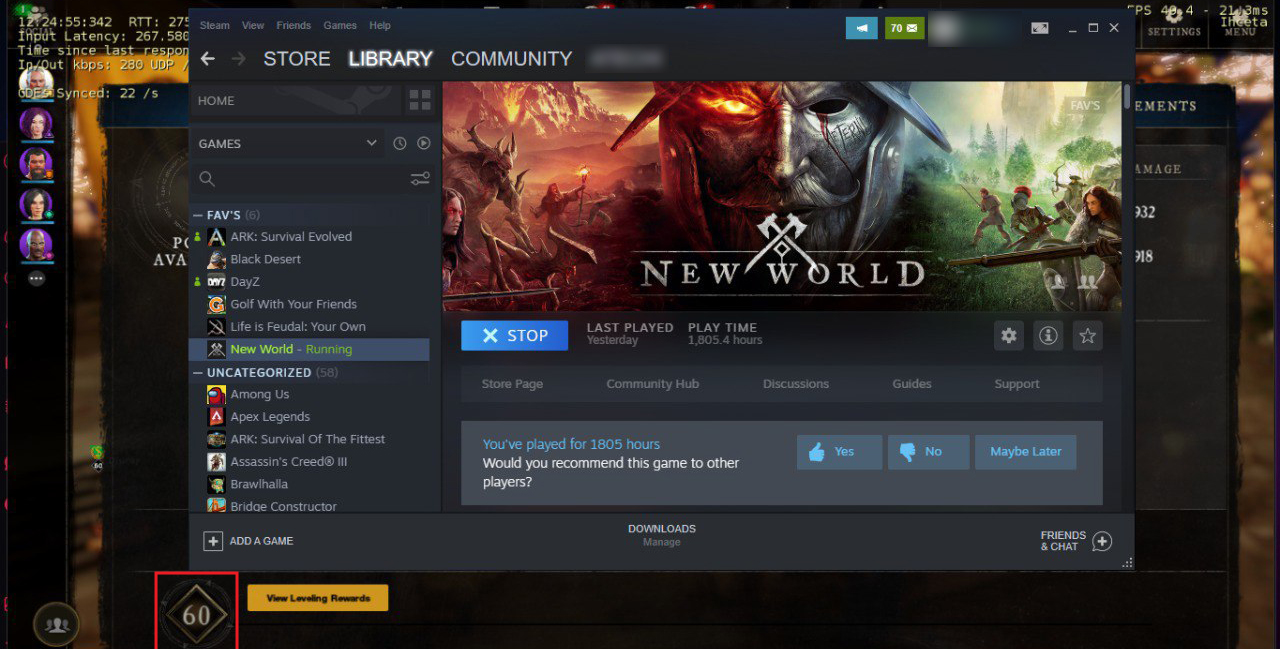Switch to the COMMUNITY tab
This screenshot has height=649, width=1280.
[512, 59]
